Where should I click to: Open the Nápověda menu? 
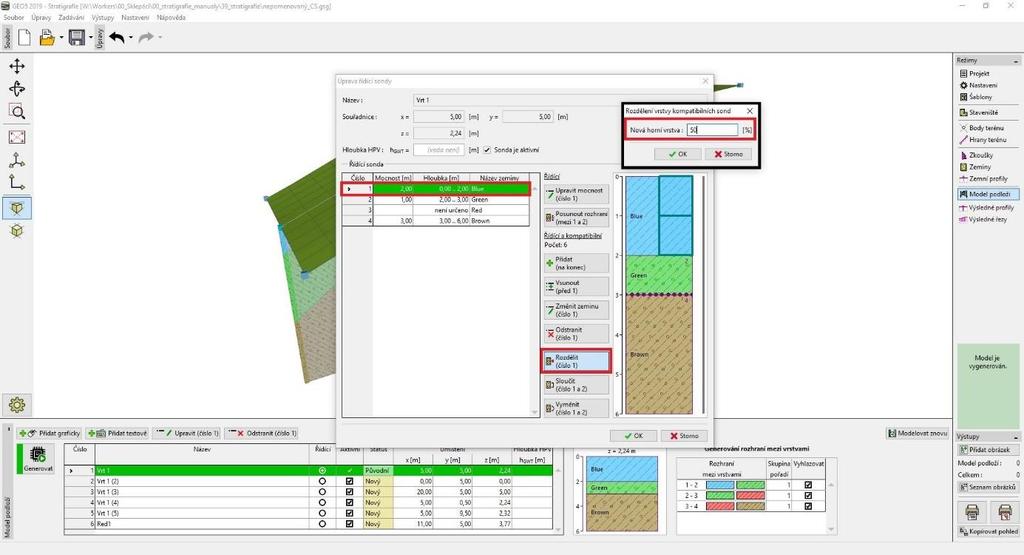171,18
